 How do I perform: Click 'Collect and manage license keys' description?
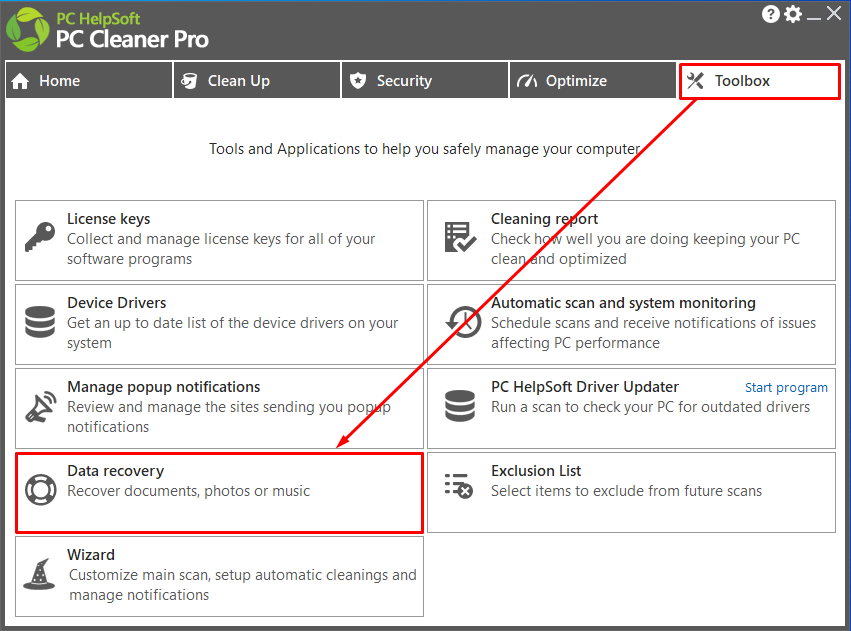[x=221, y=249]
